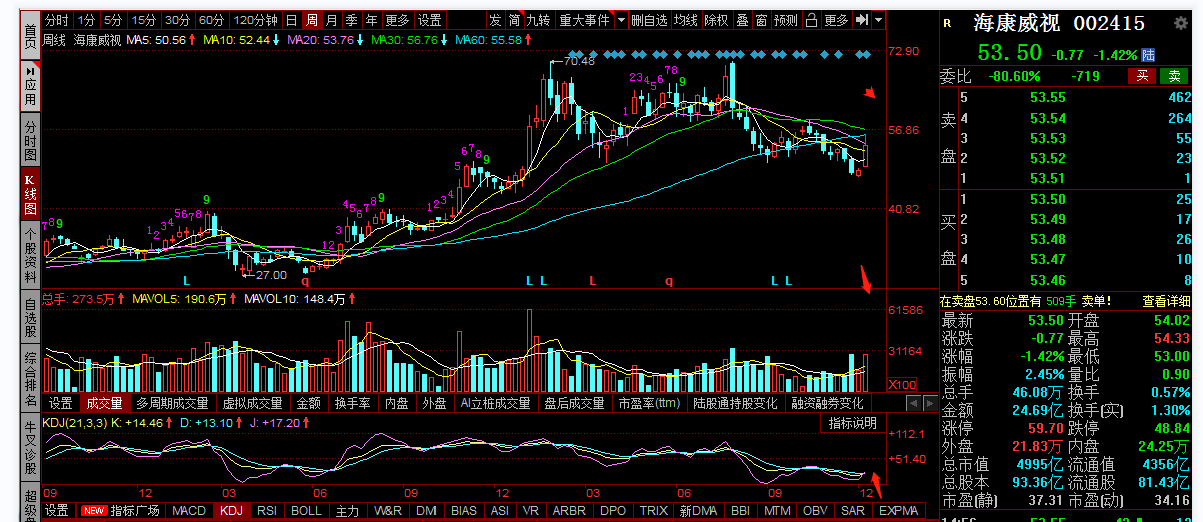This screenshot has height=522, width=1203.
Task: Open the 更多 menu next to the lock icon
Action: click(837, 20)
